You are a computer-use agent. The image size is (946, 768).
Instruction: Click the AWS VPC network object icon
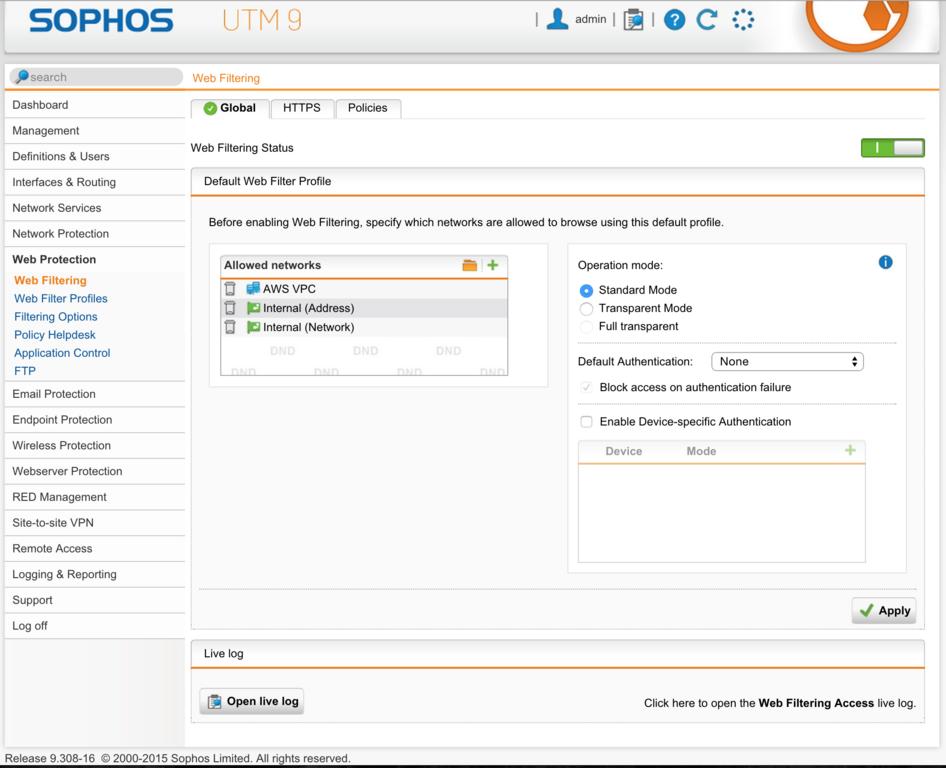point(253,288)
